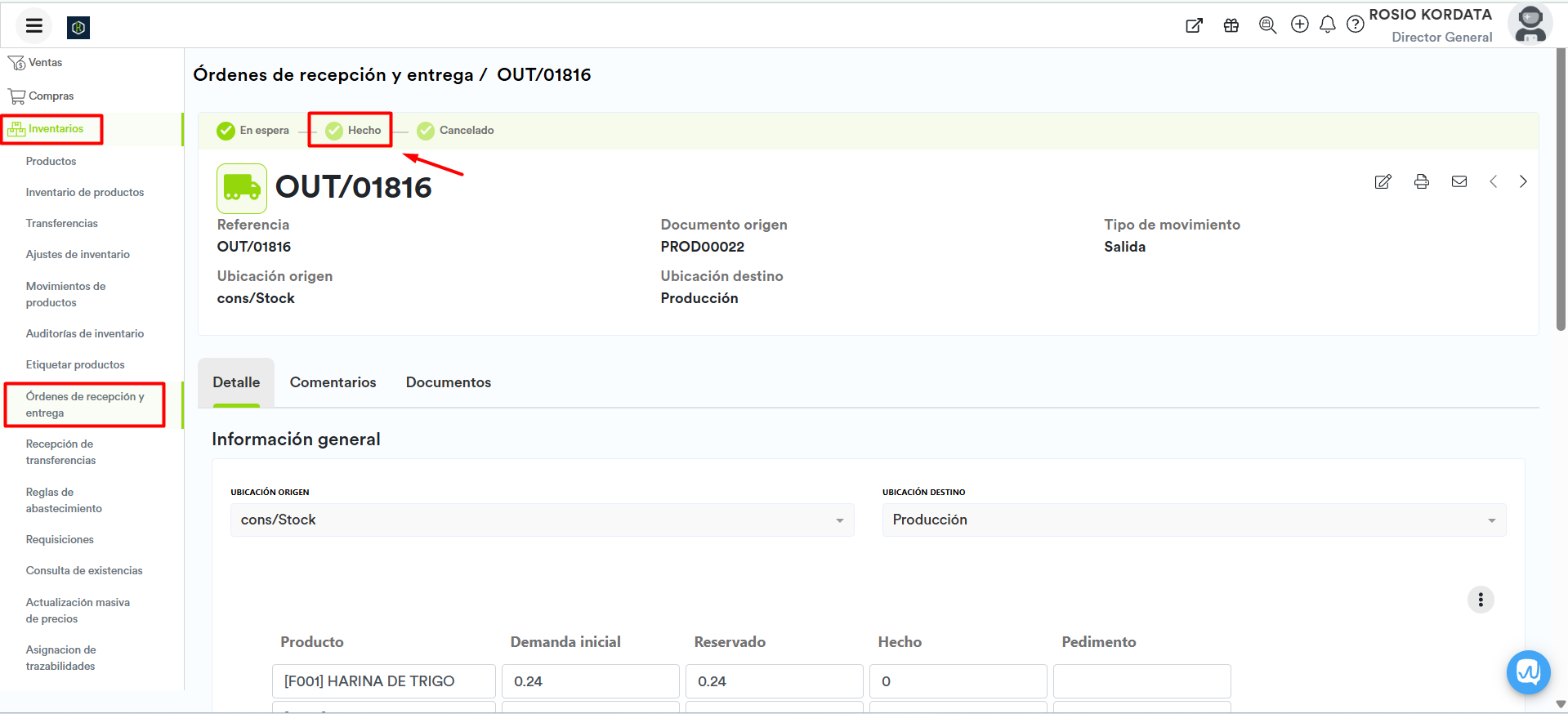
Task: Click the plus circle quick-add icon
Action: point(1299,25)
